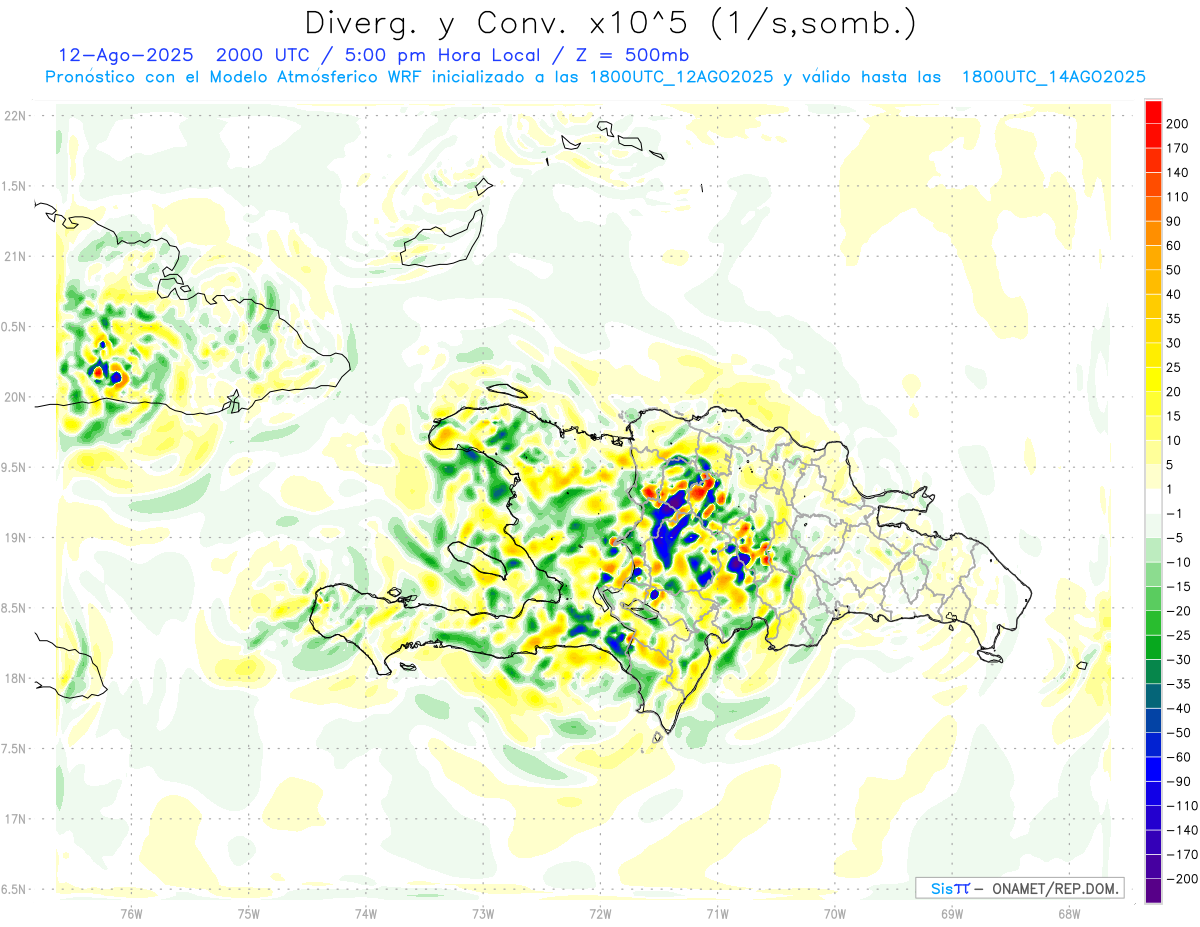The height and width of the screenshot is (927, 1200).
Task: Click the "76W" longitude axis label
Action: coord(131,912)
